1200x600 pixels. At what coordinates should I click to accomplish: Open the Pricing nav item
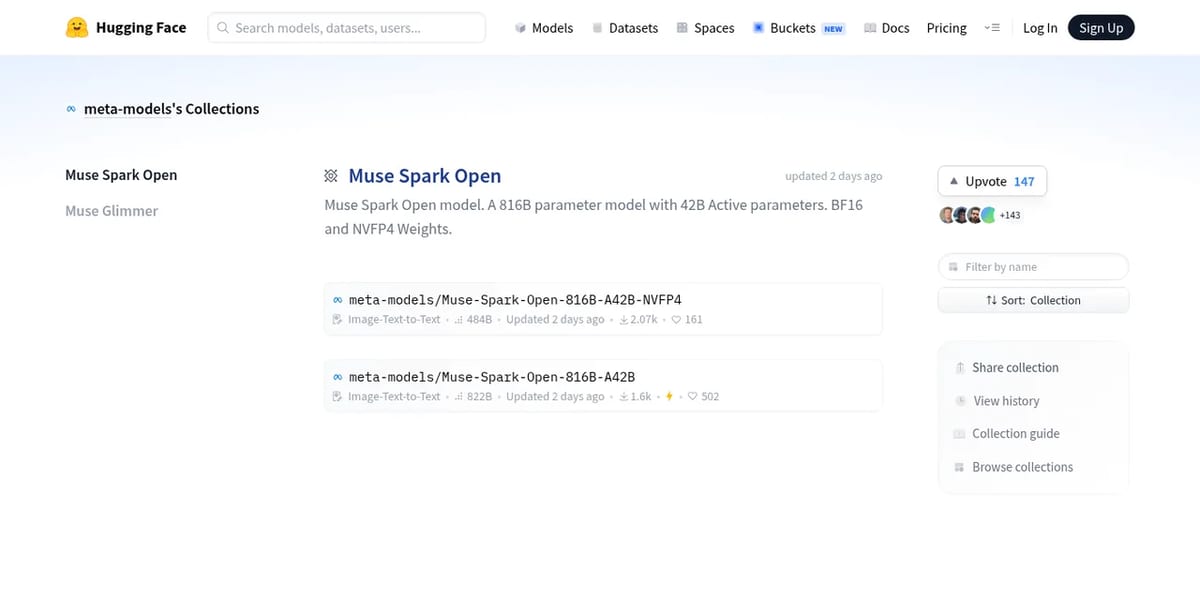946,28
